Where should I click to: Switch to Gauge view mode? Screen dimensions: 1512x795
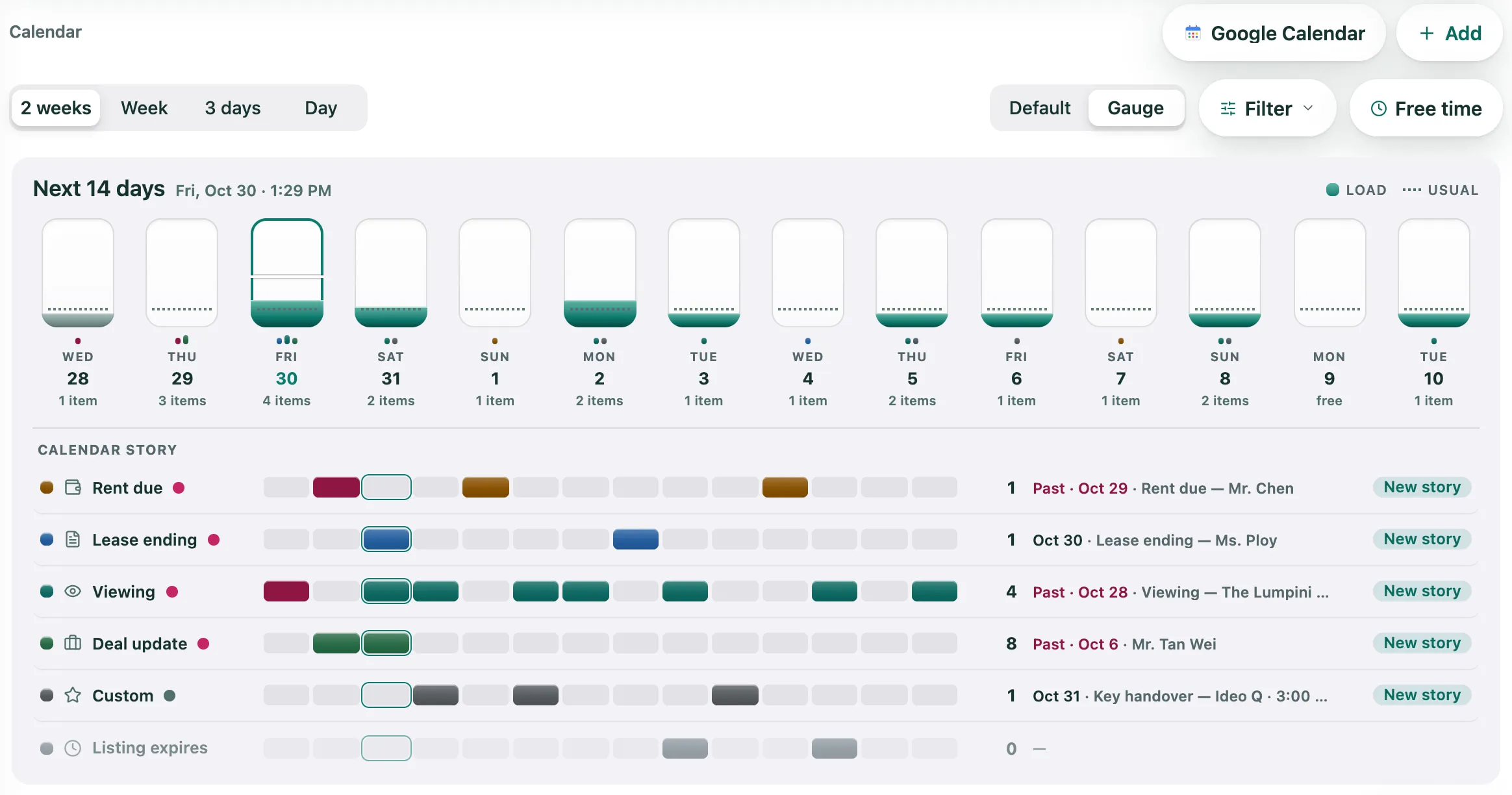1135,108
